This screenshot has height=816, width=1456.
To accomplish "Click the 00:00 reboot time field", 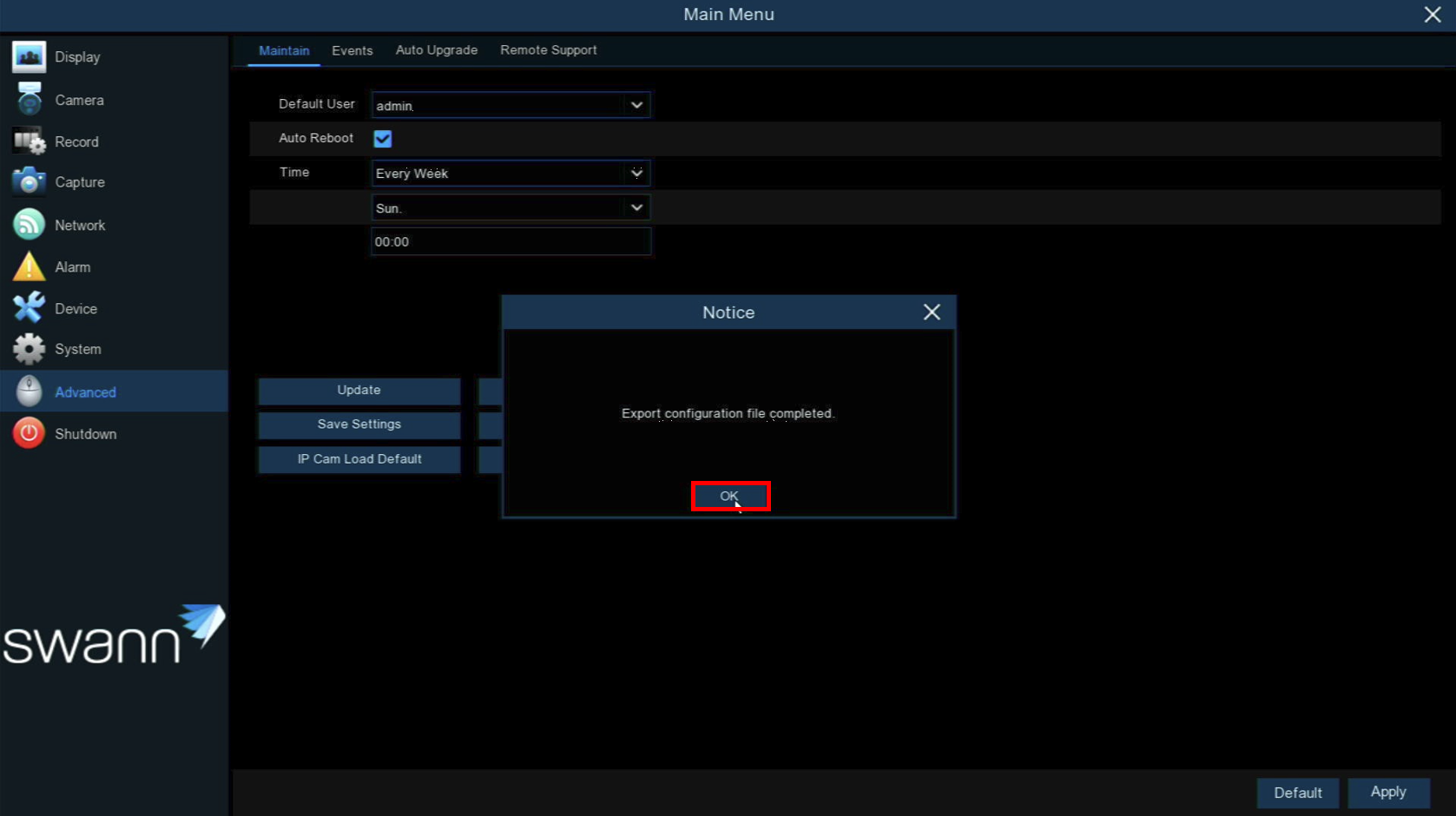I will click(x=511, y=241).
